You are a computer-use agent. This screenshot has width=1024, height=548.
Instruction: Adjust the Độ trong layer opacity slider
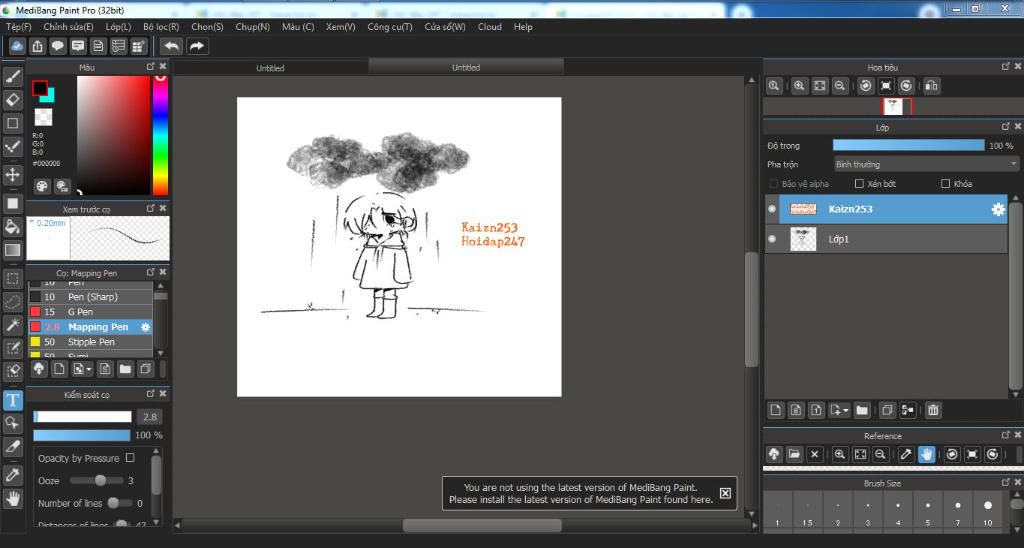click(x=908, y=146)
